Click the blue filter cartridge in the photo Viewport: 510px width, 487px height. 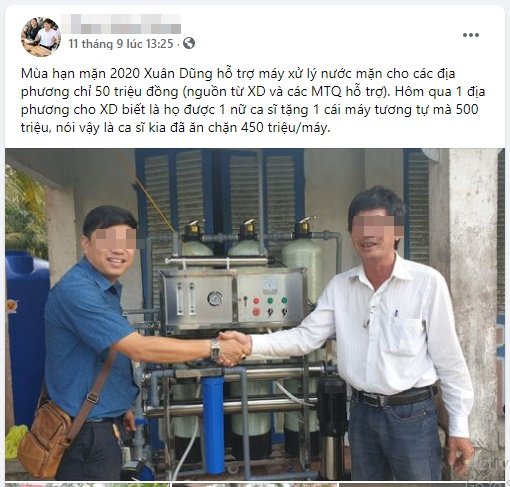pyautogui.click(x=213, y=425)
